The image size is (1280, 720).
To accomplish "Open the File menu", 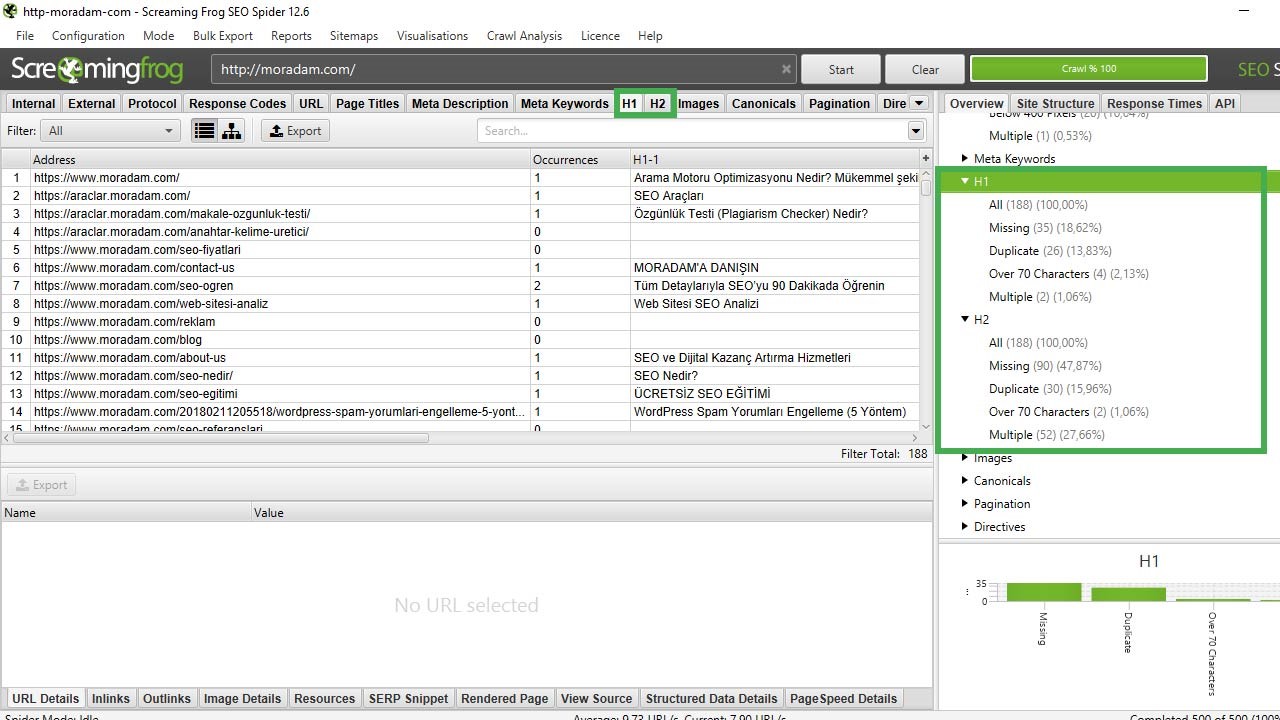I will tap(25, 36).
